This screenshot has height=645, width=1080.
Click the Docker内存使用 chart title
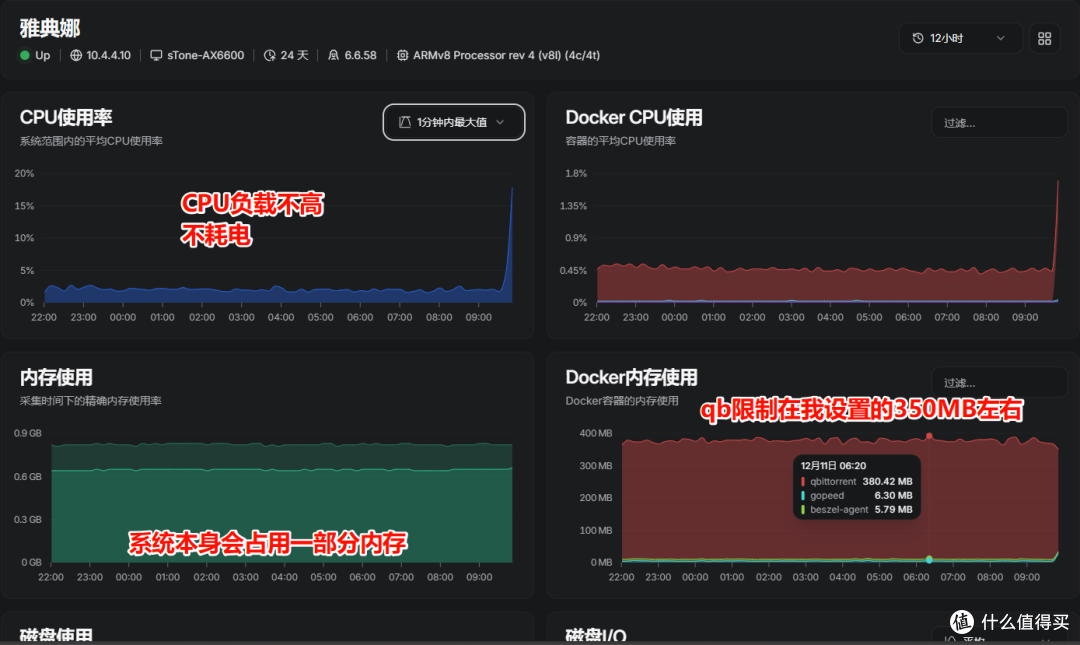coord(632,378)
